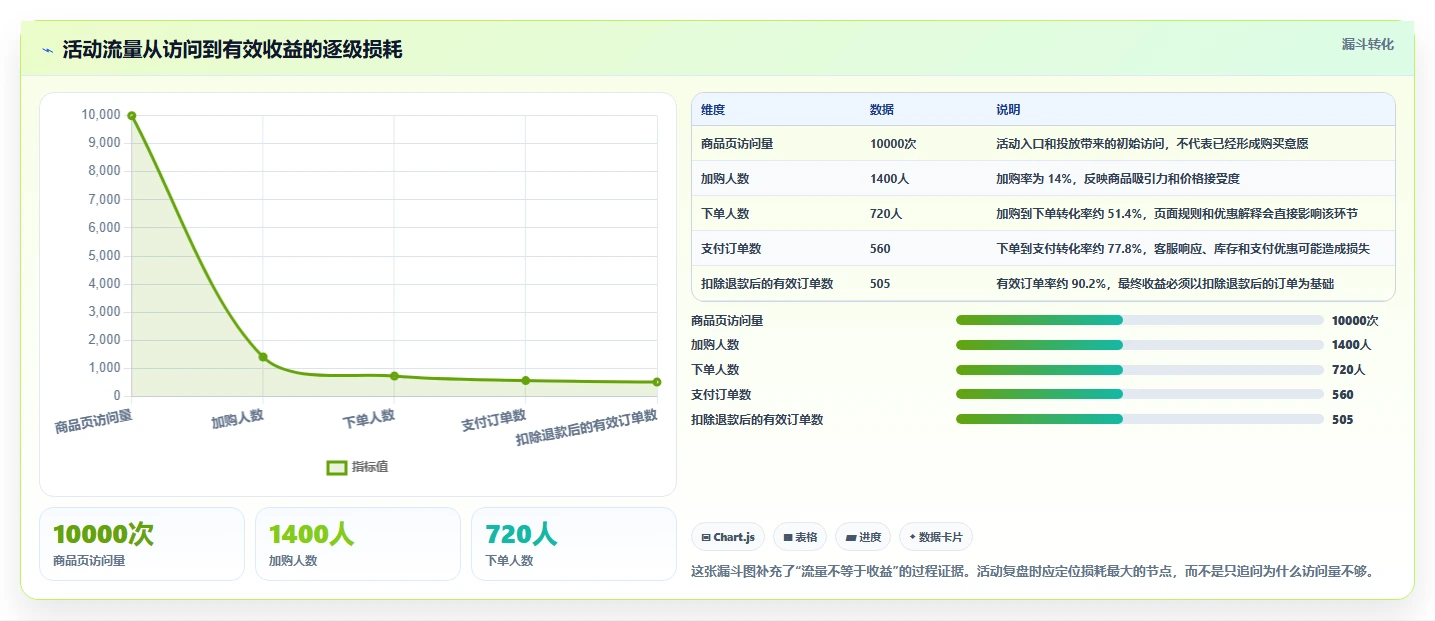This screenshot has height=621, width=1435.
Task: Click the chart point for 扣除退款后的有效订单数
Action: click(657, 382)
